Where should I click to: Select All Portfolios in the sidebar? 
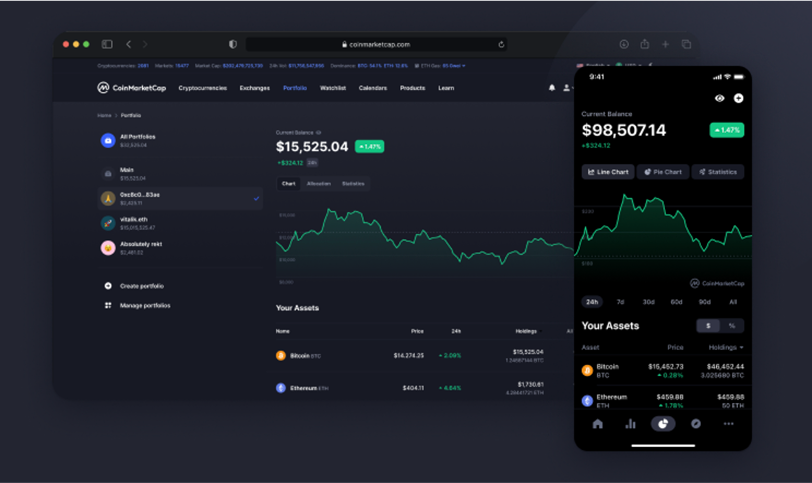[x=180, y=141]
